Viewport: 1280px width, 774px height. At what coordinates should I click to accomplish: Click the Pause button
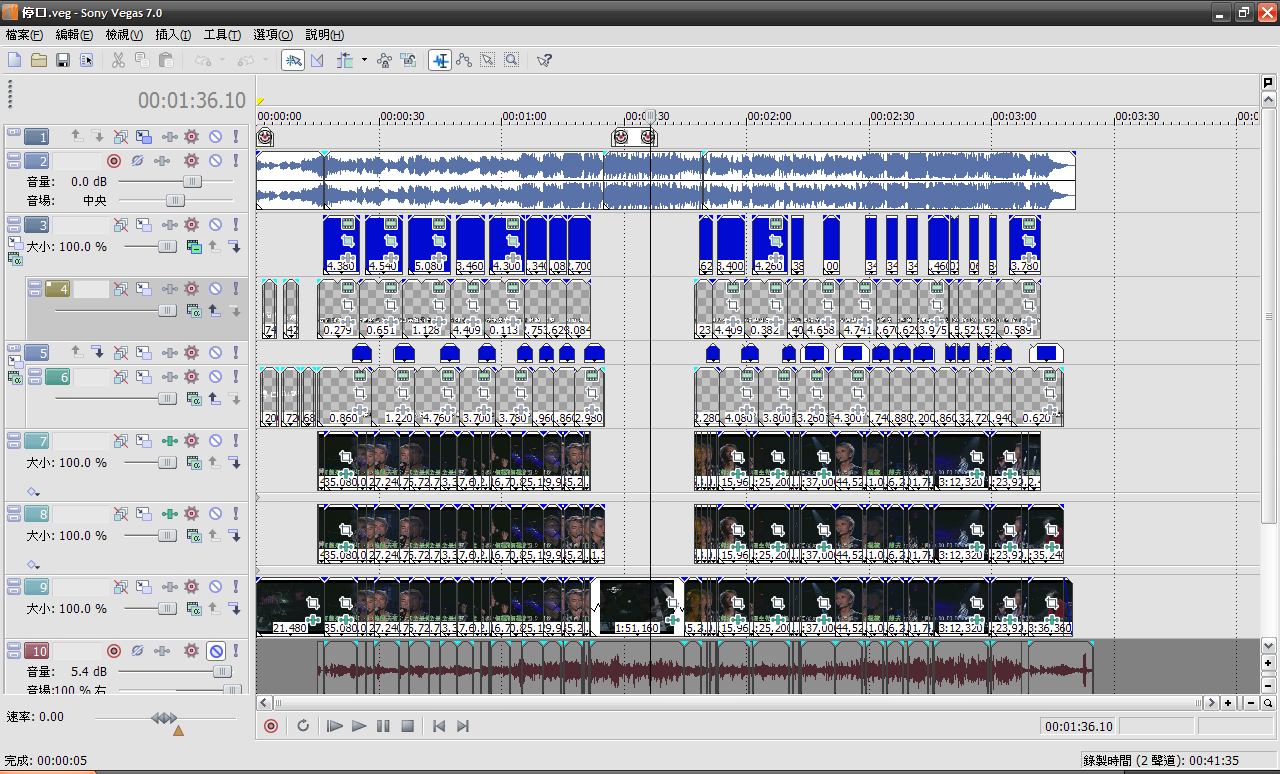tap(383, 726)
